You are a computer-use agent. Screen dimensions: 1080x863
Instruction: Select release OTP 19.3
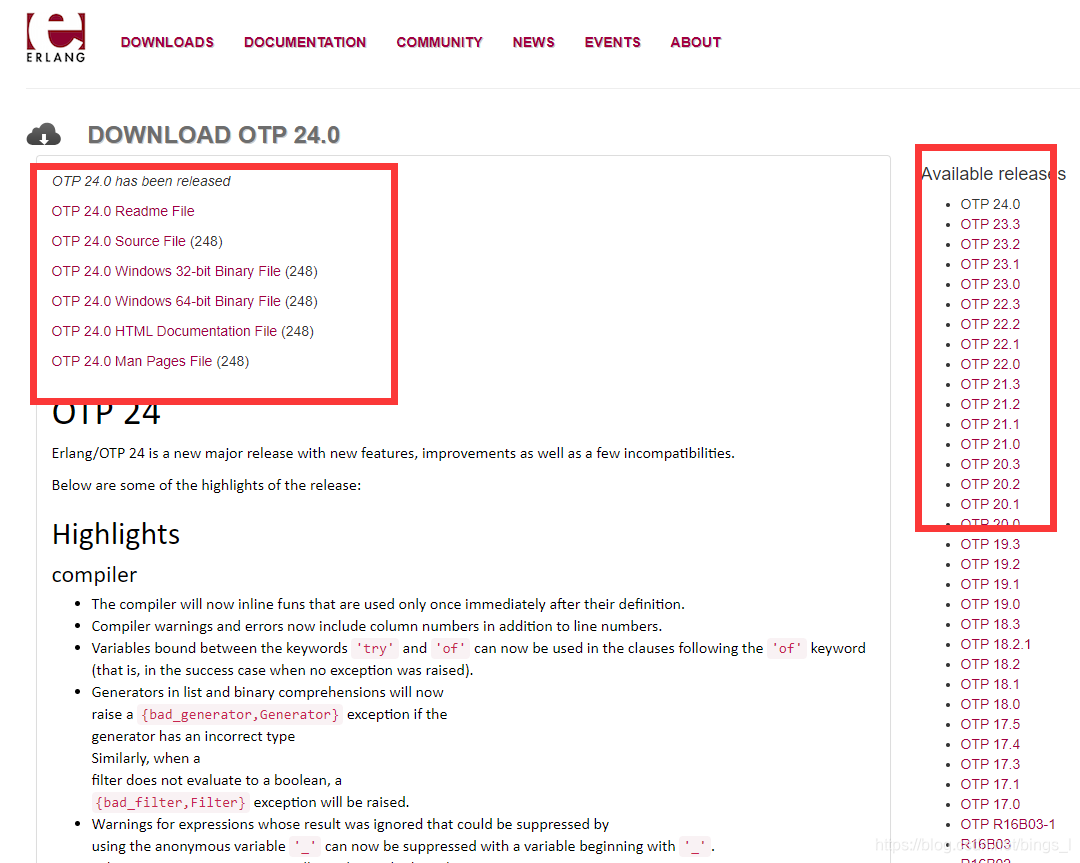tap(990, 544)
